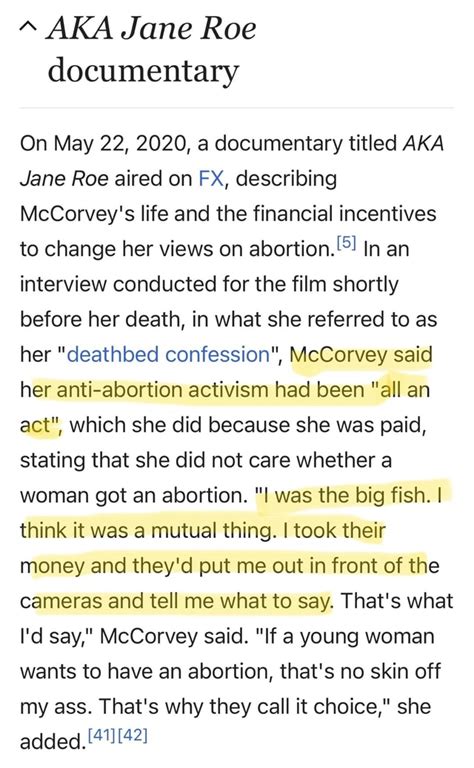This screenshot has height=768, width=474.
Task: Click the word 'documentary' in the heading
Action: [143, 71]
